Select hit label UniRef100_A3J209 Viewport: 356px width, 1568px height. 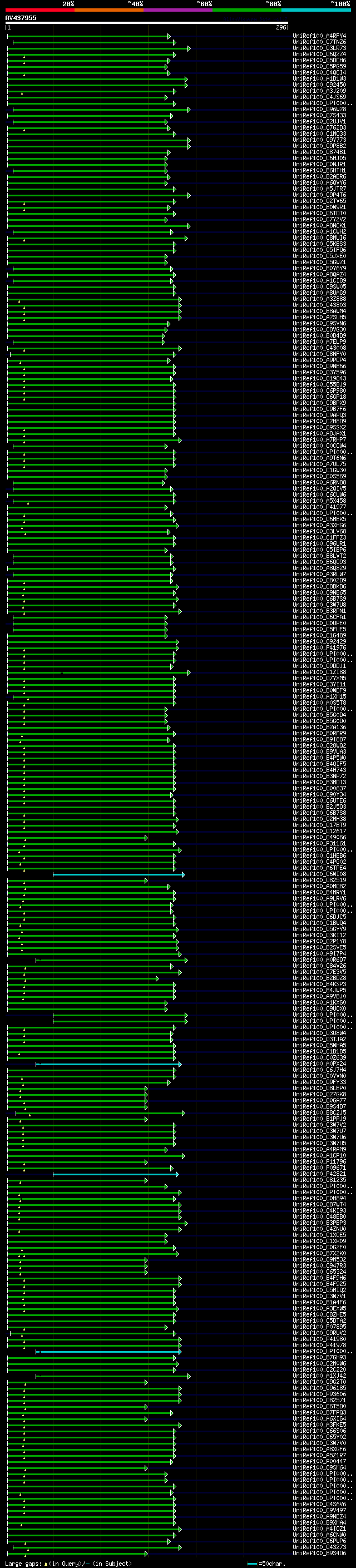[x=319, y=91]
